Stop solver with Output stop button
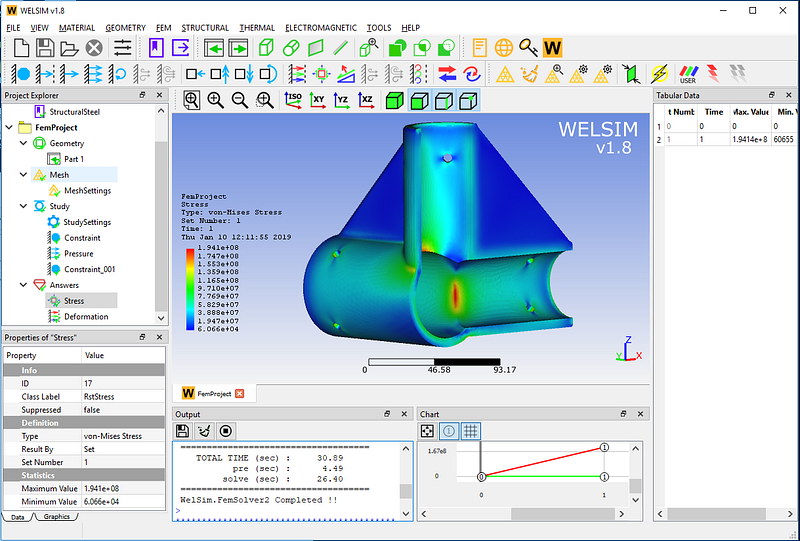Image resolution: width=800 pixels, height=541 pixels. click(226, 431)
